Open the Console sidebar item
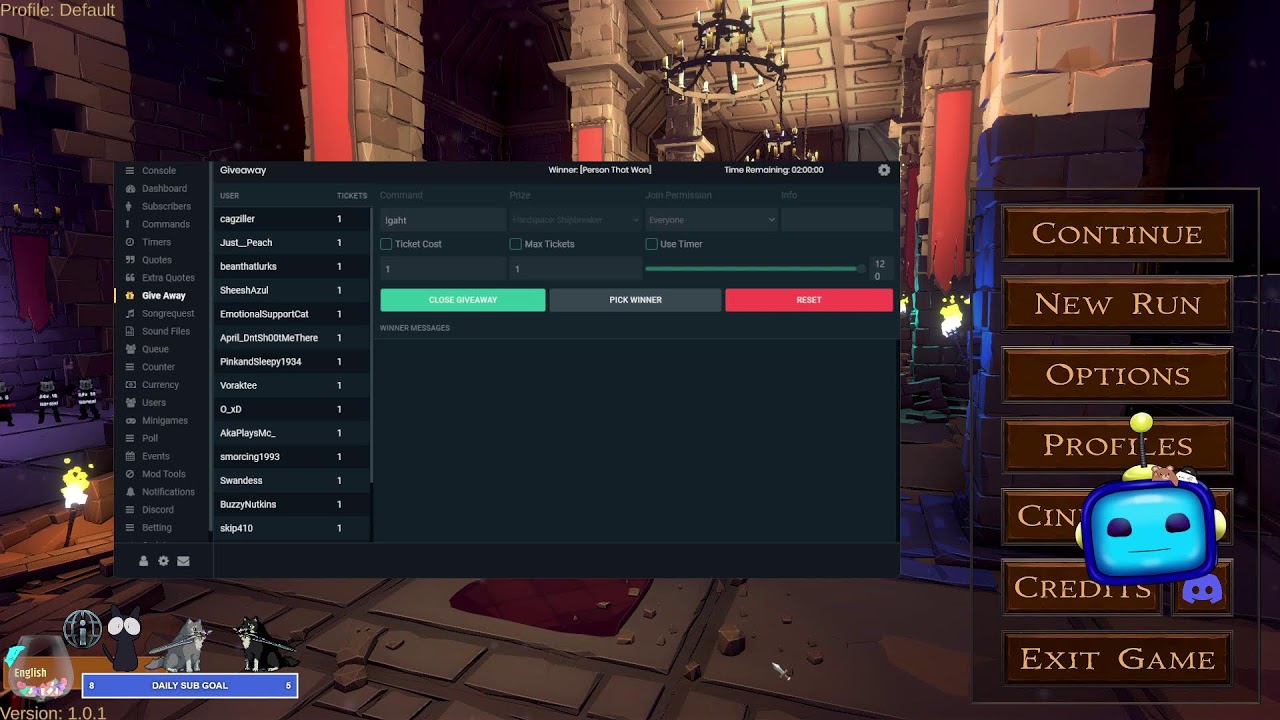The height and width of the screenshot is (720, 1280). pyautogui.click(x=158, y=171)
